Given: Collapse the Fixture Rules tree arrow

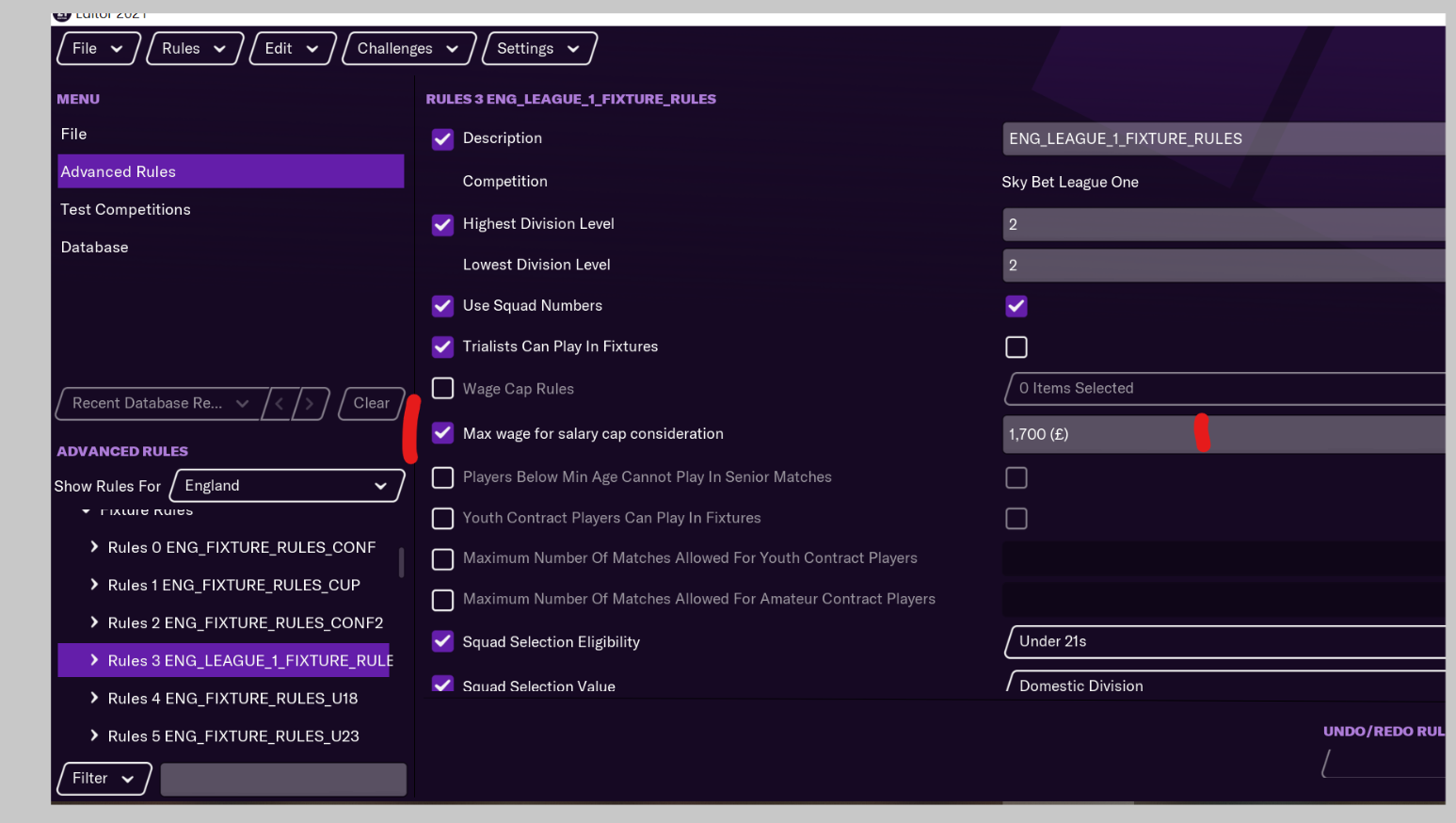Looking at the screenshot, I should tap(86, 511).
